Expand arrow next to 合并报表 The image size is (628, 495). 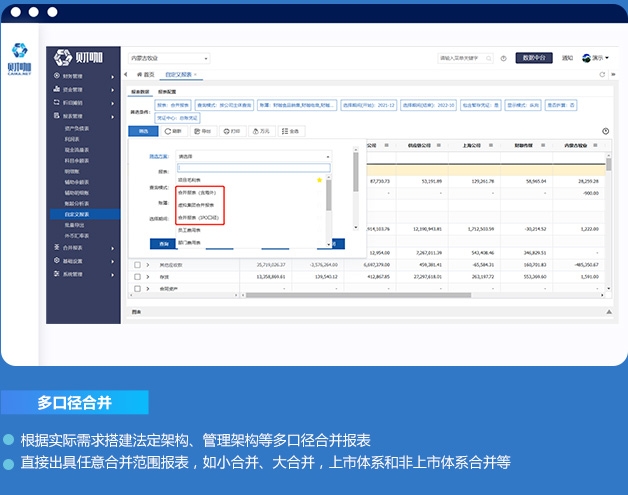[113, 248]
